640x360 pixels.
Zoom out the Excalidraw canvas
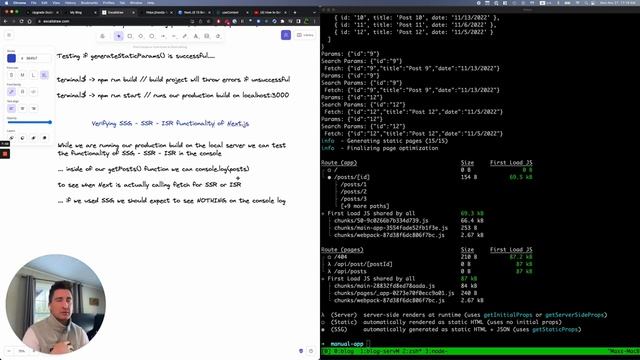(9, 351)
